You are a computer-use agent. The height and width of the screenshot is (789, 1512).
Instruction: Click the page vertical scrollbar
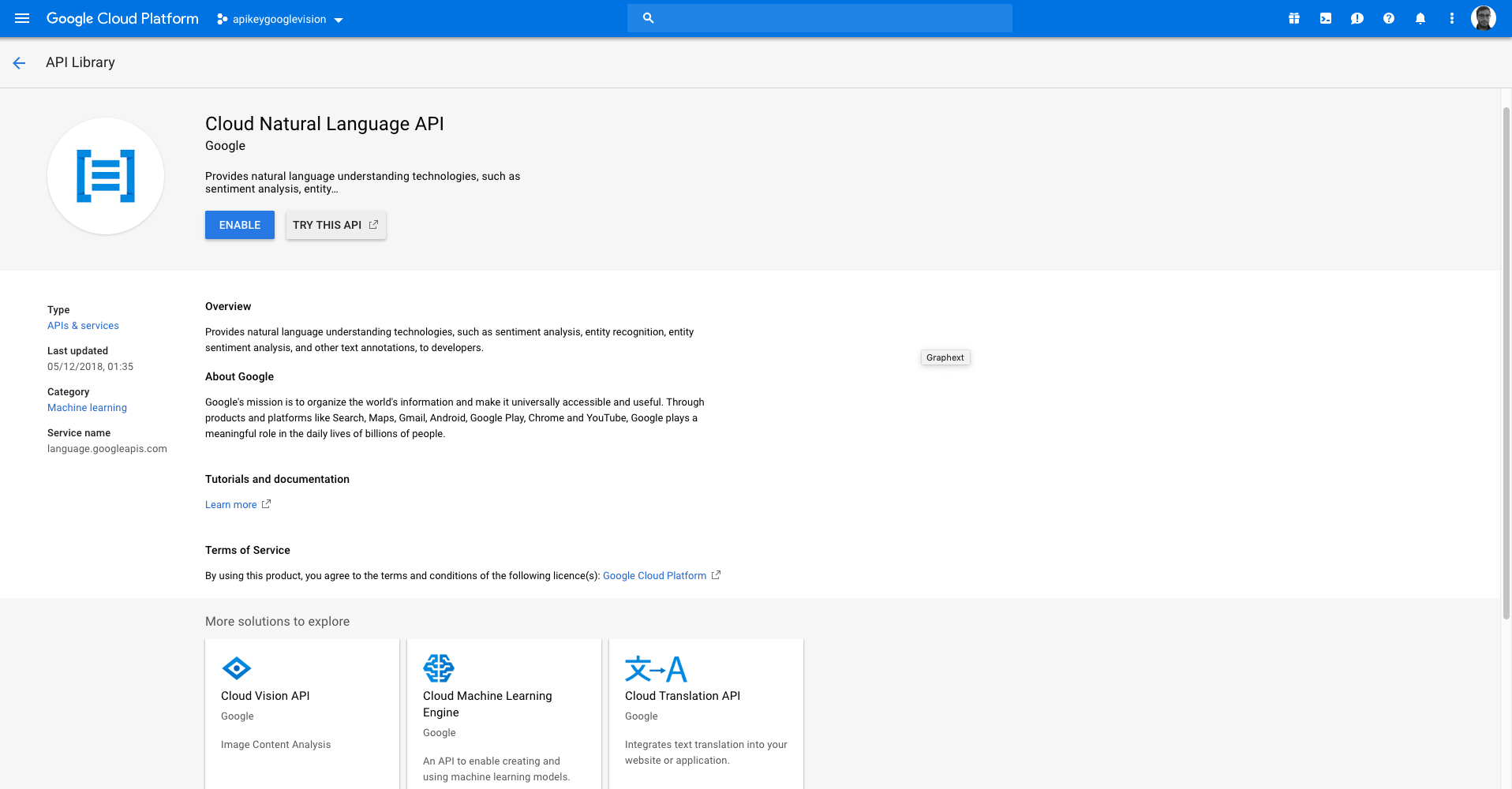1506,363
